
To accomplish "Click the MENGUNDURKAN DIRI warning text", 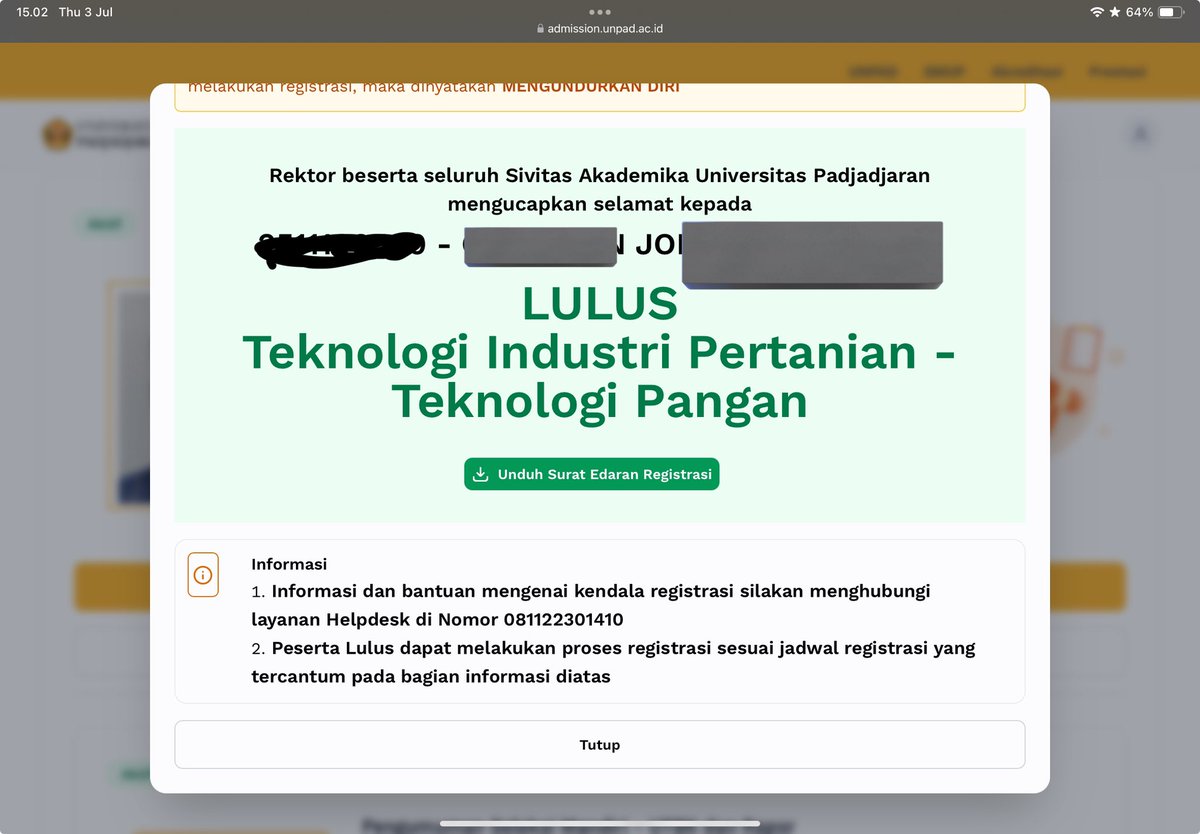I will point(591,87).
